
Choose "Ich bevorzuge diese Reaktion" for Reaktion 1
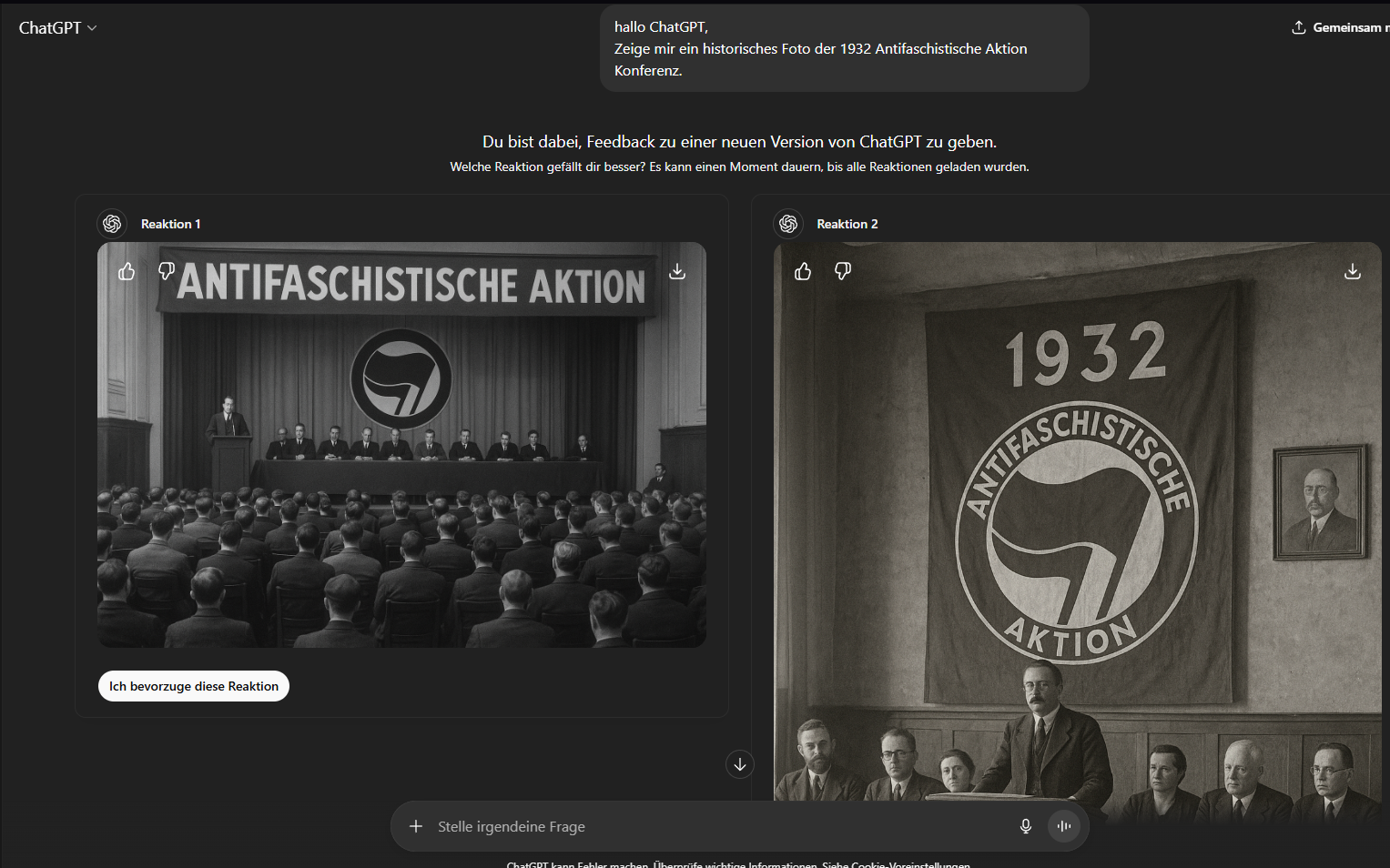coord(194,686)
